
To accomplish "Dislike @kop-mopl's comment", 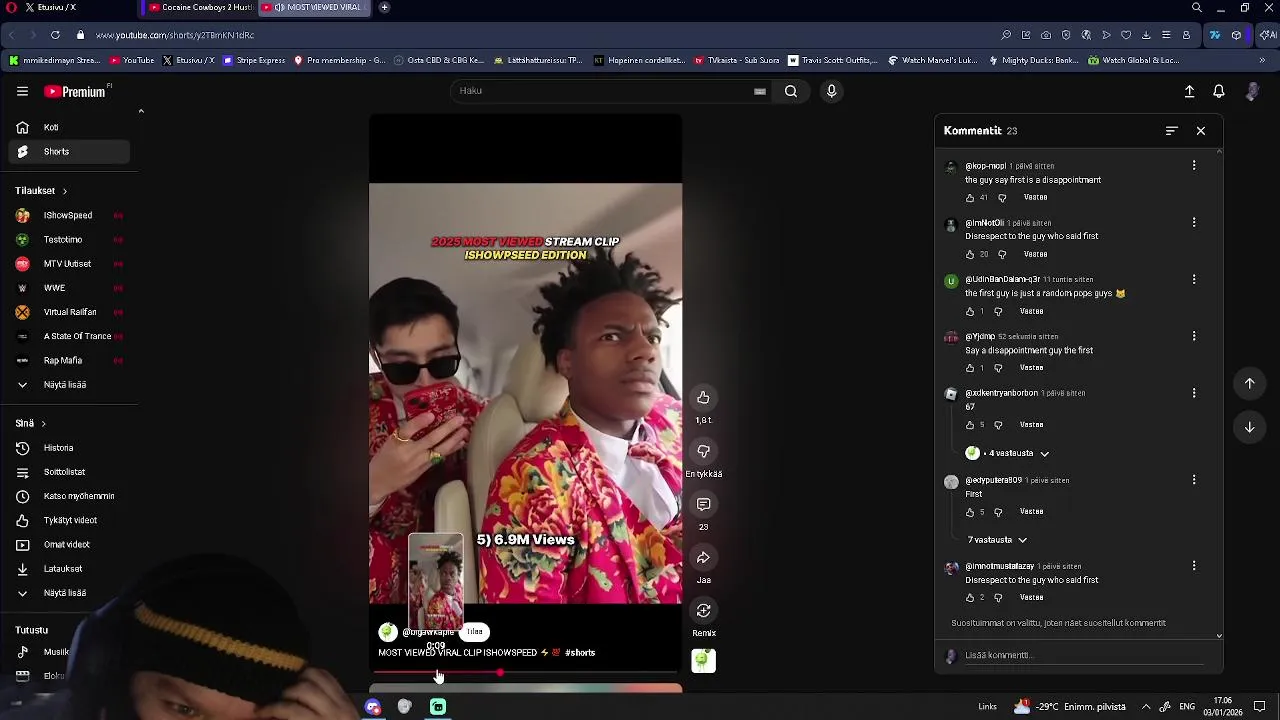I will (x=1002, y=198).
